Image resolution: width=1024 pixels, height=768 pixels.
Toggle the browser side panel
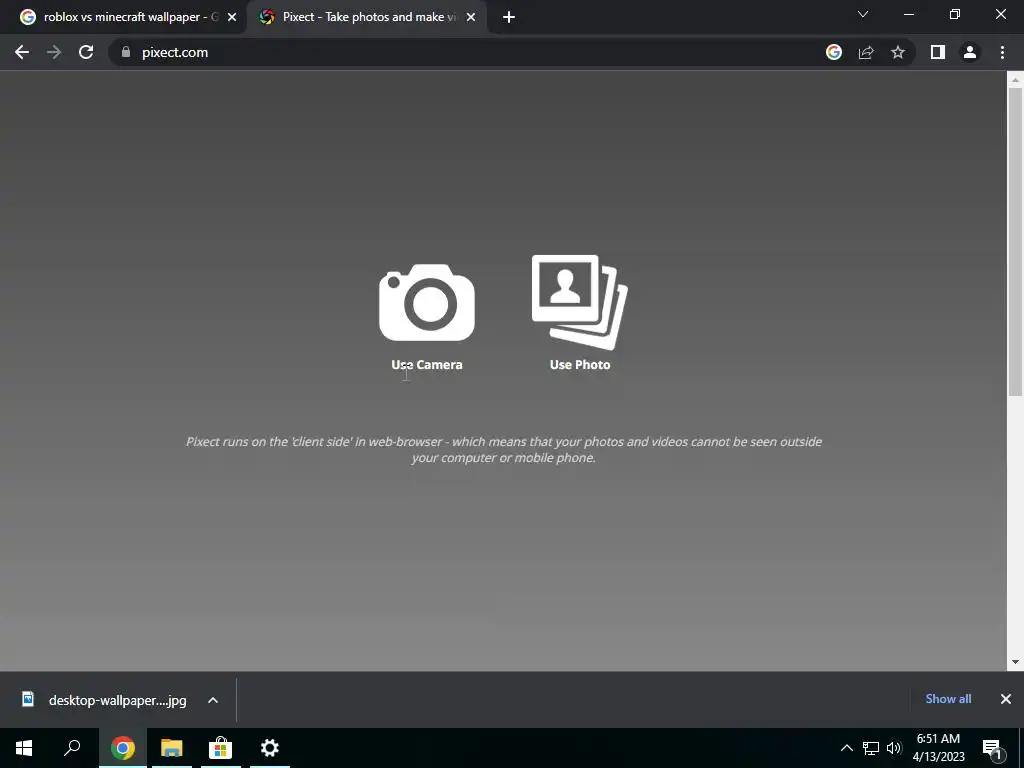(x=938, y=52)
